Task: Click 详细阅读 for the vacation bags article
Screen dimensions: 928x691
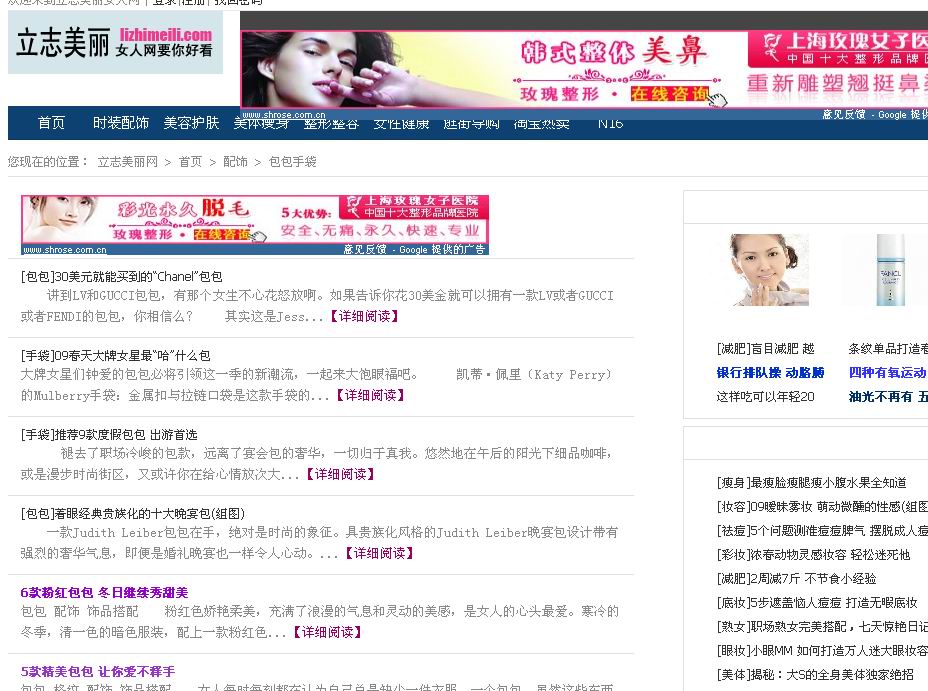Action: pos(340,474)
